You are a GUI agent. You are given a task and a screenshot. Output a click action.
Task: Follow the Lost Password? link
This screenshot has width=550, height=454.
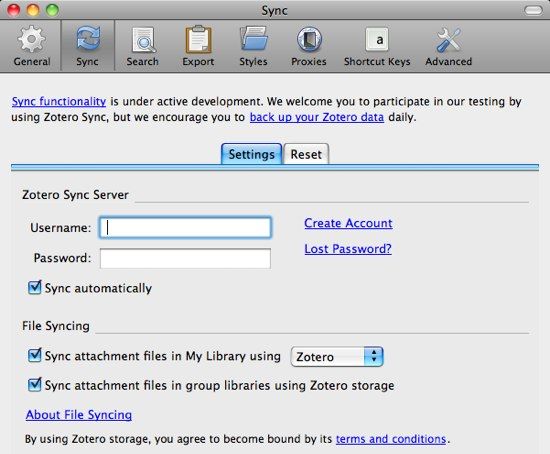(x=348, y=249)
